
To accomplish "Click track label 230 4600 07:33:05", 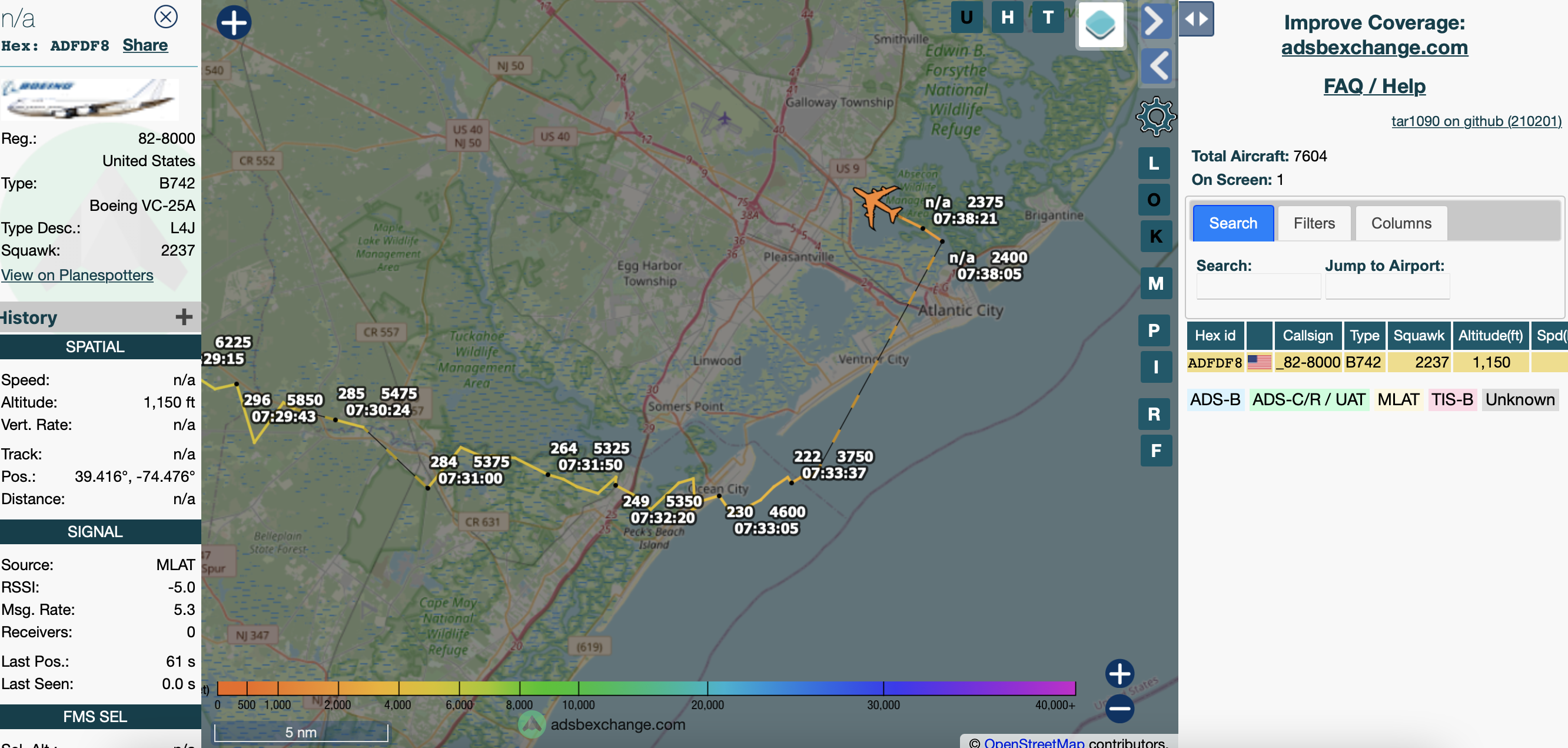I will coord(766,520).
